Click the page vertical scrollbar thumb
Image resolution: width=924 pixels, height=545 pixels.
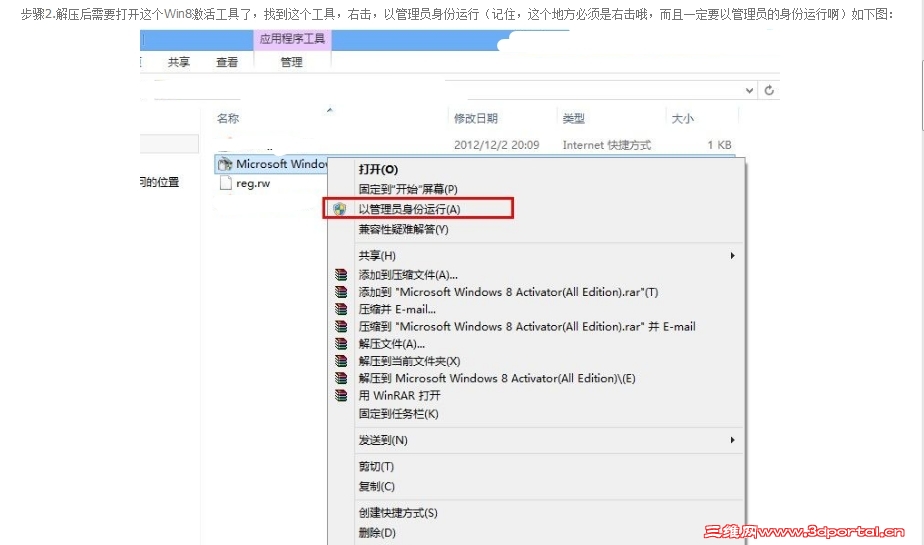pos(922,93)
